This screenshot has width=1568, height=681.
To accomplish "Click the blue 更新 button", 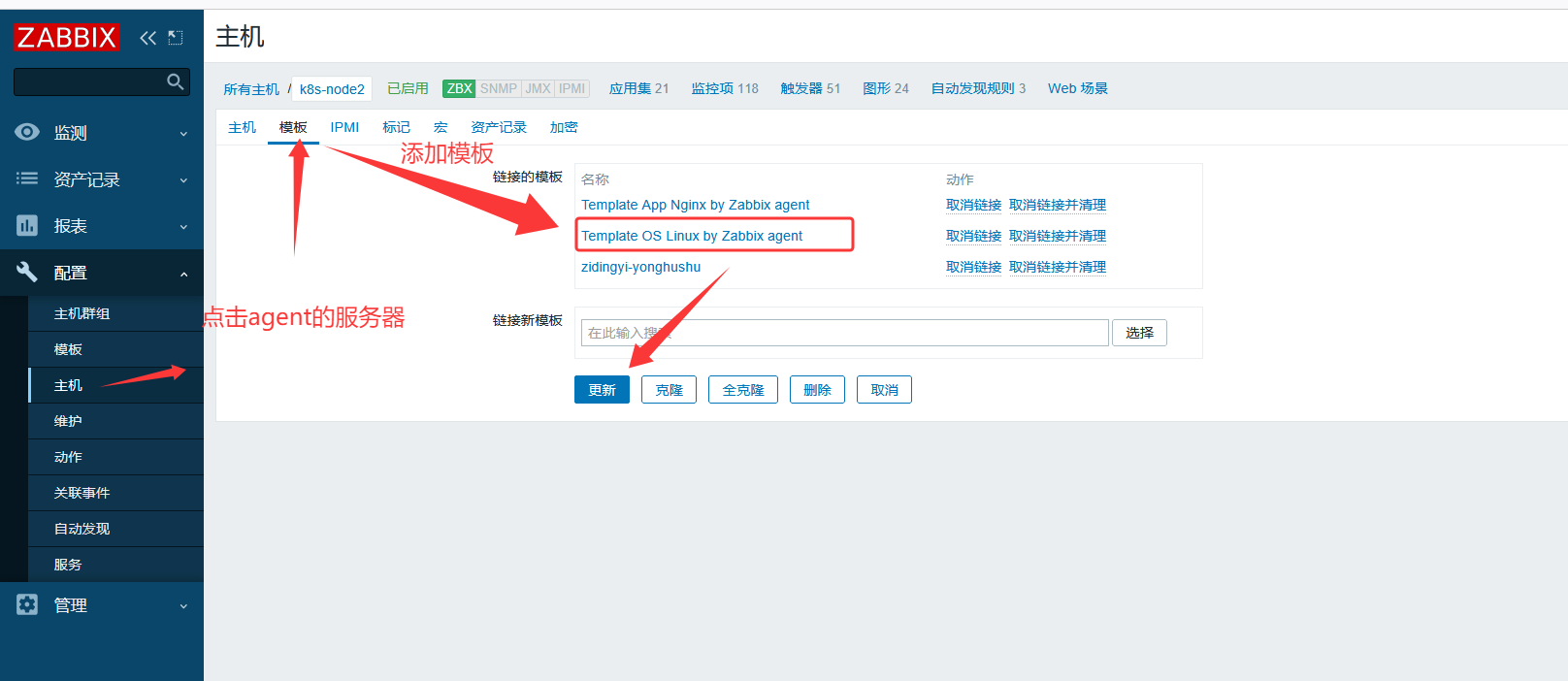I will point(602,390).
